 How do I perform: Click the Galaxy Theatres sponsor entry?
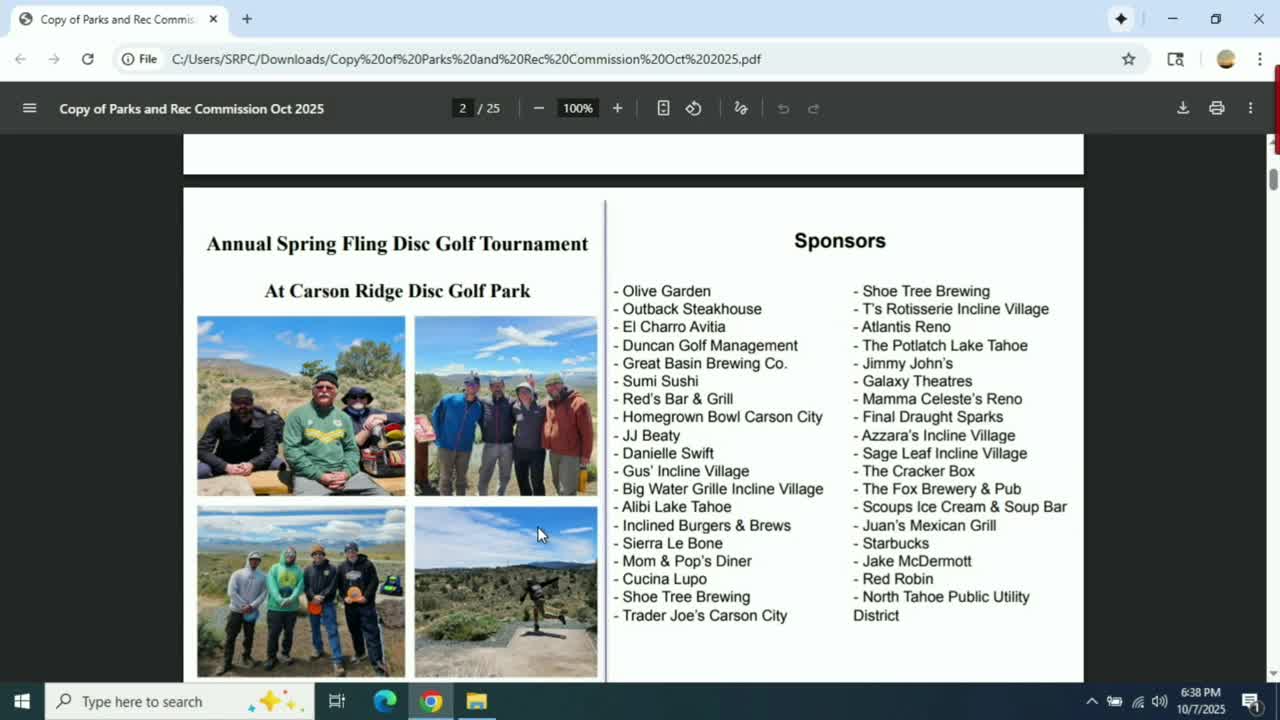click(913, 381)
